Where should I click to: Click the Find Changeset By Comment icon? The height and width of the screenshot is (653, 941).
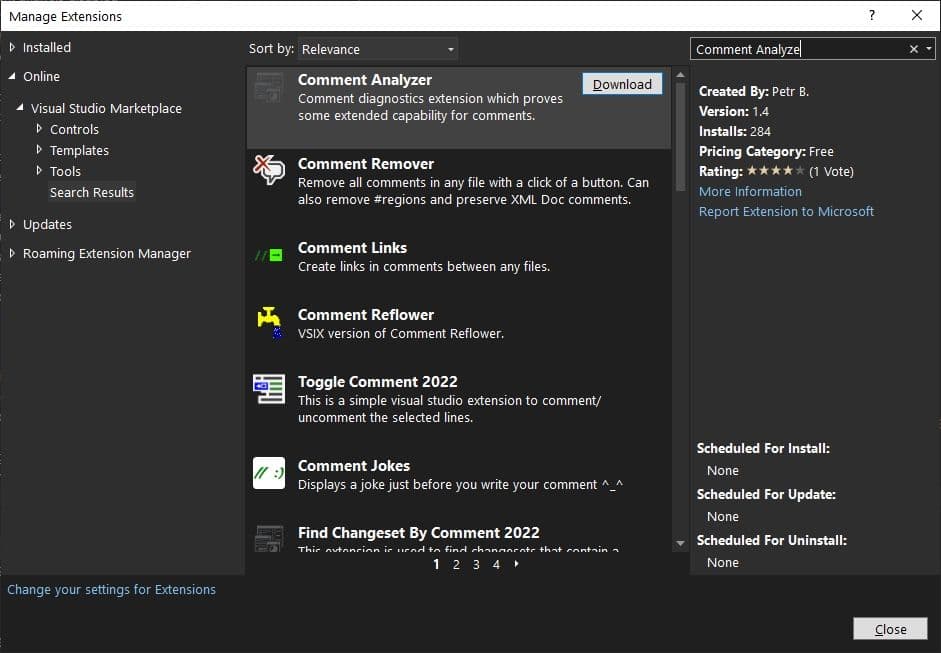tap(269, 538)
